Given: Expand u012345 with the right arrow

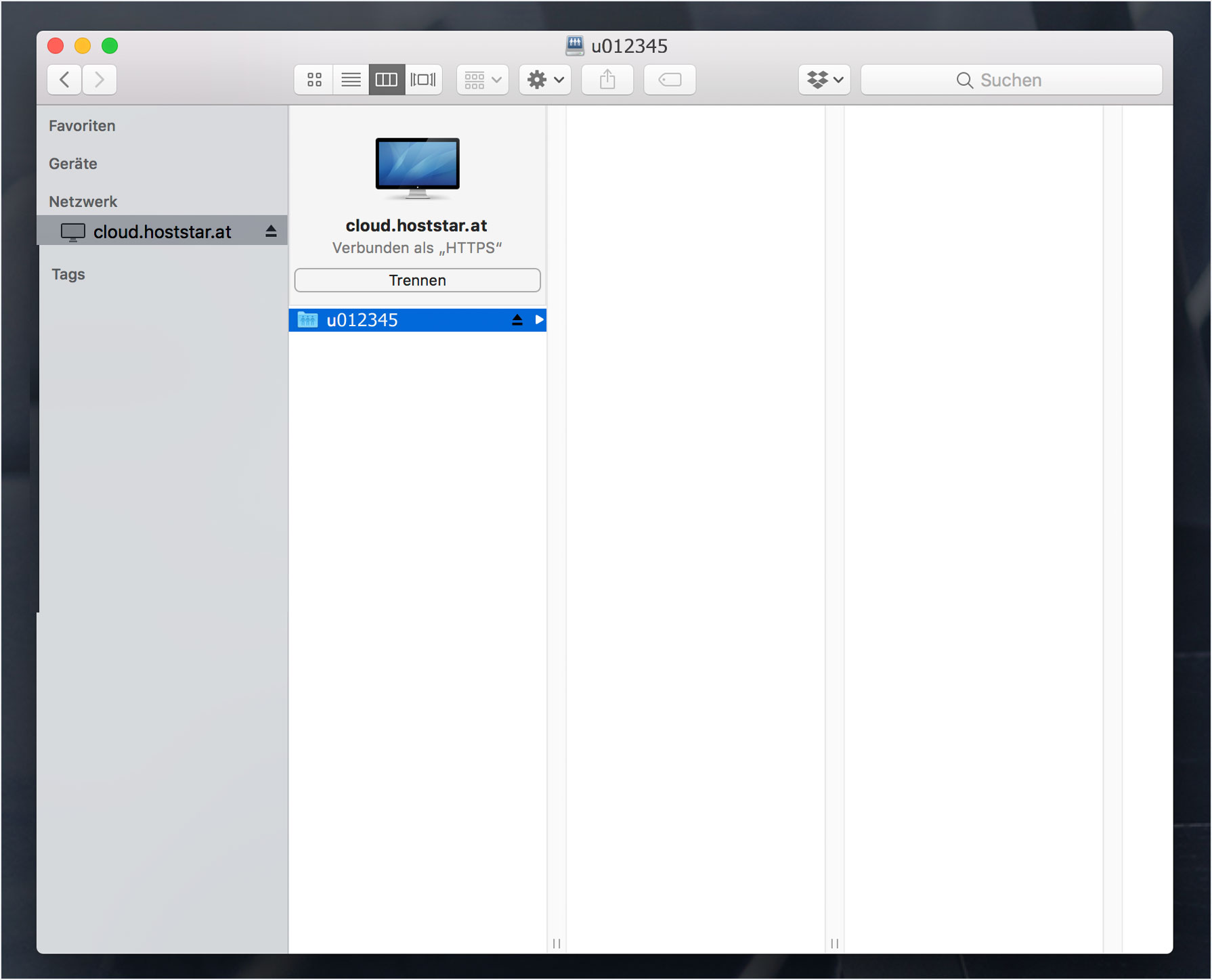Looking at the screenshot, I should [x=539, y=319].
